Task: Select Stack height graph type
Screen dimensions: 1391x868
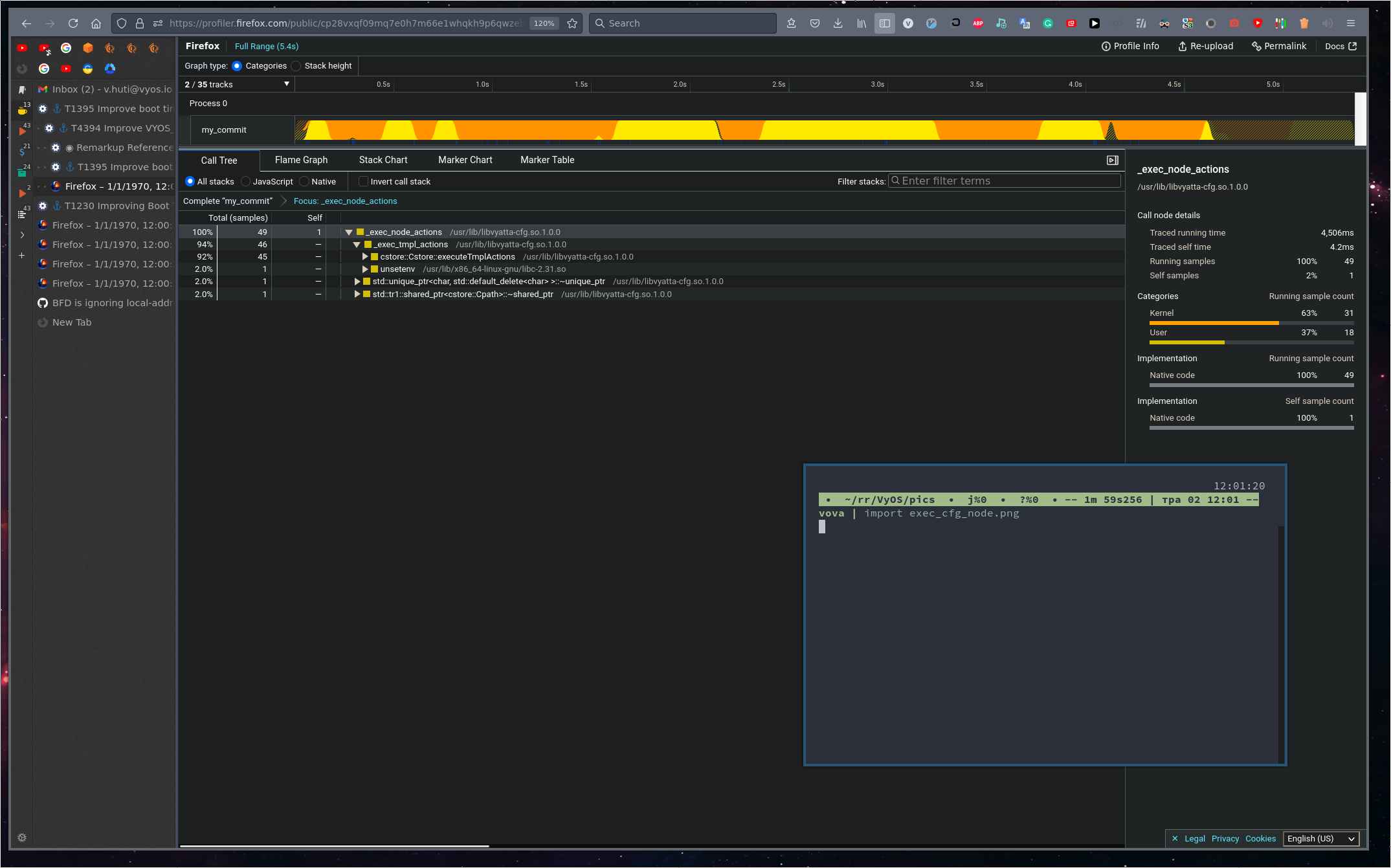Action: [296, 66]
